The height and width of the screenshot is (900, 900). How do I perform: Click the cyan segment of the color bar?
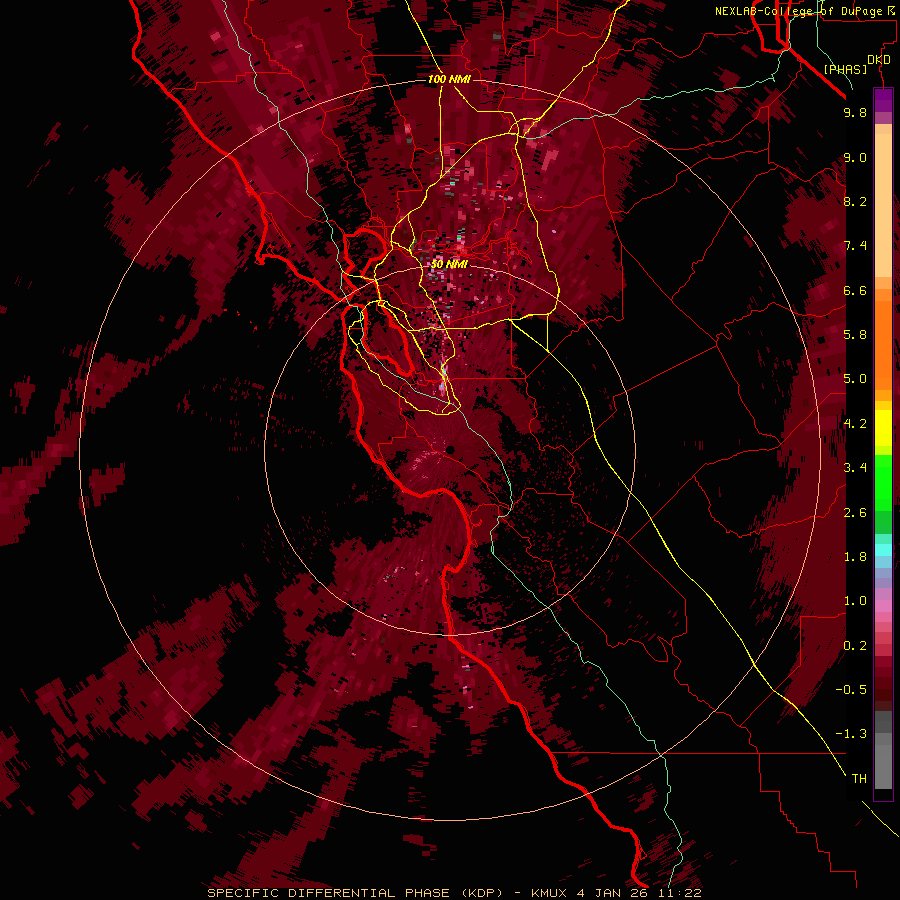point(883,550)
